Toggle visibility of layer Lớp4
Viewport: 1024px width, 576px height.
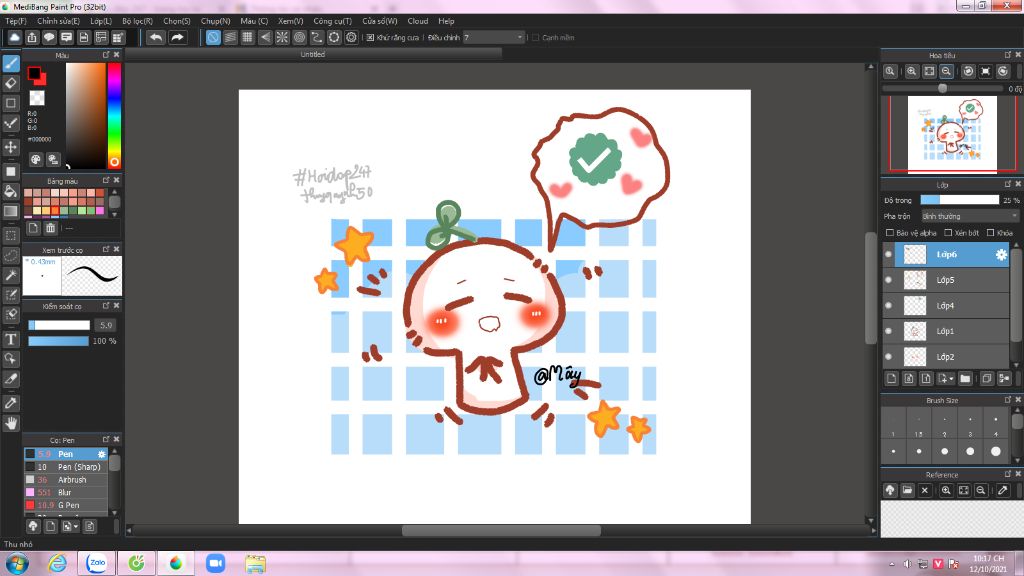[888, 305]
